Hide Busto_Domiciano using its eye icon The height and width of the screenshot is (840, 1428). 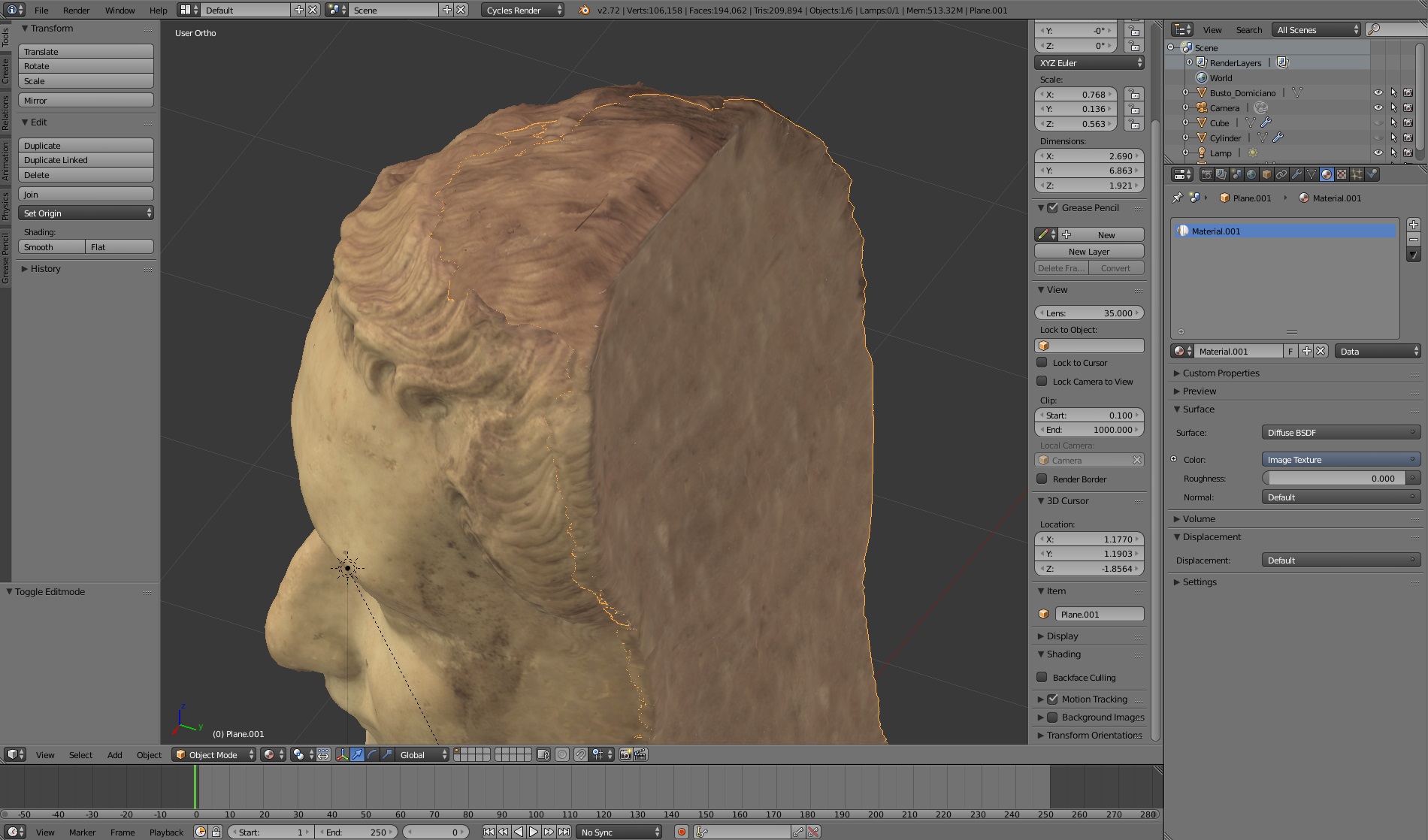click(x=1378, y=92)
